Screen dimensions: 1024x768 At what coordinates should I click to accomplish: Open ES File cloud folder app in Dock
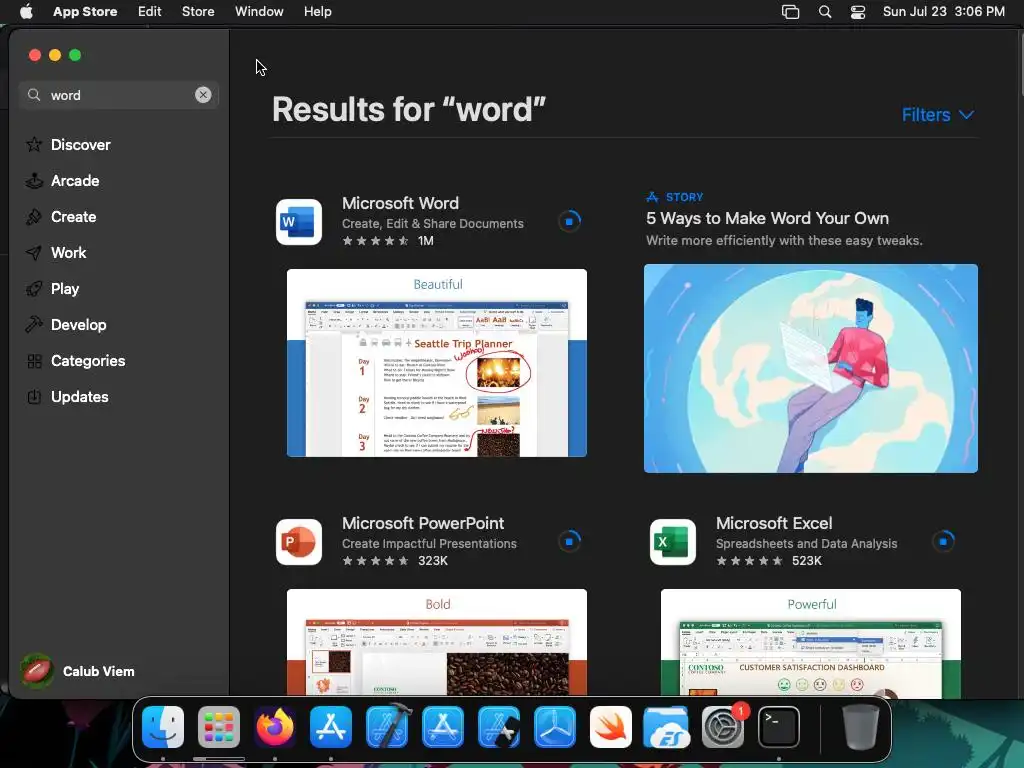[666, 727]
